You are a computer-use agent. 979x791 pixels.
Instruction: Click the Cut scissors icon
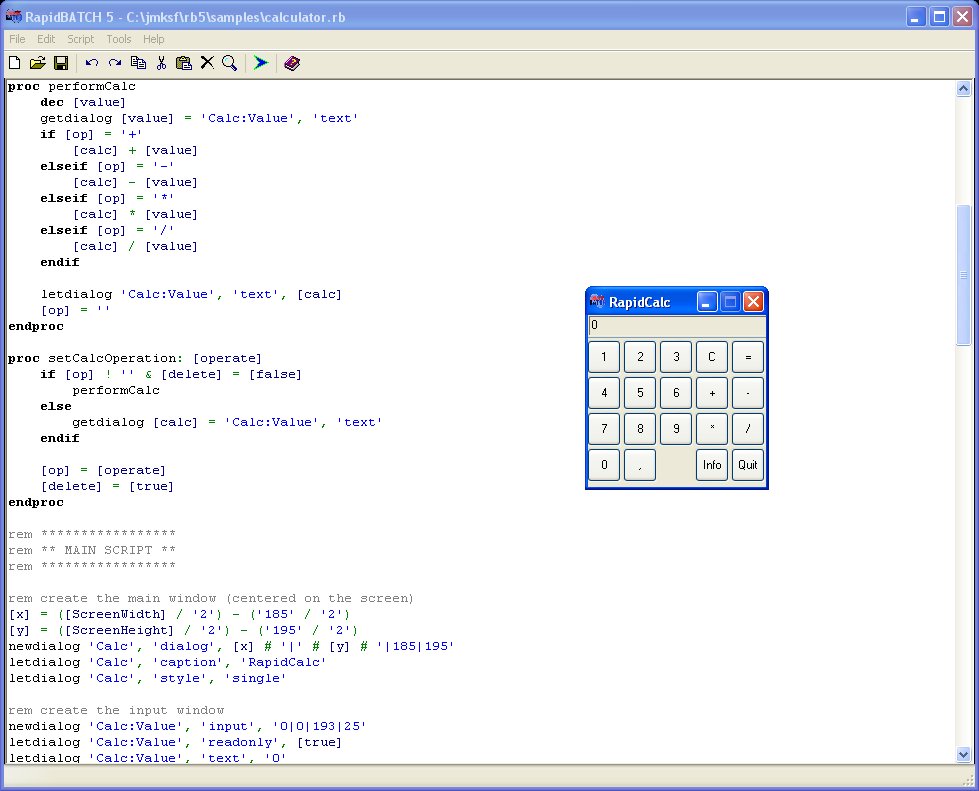click(x=161, y=63)
